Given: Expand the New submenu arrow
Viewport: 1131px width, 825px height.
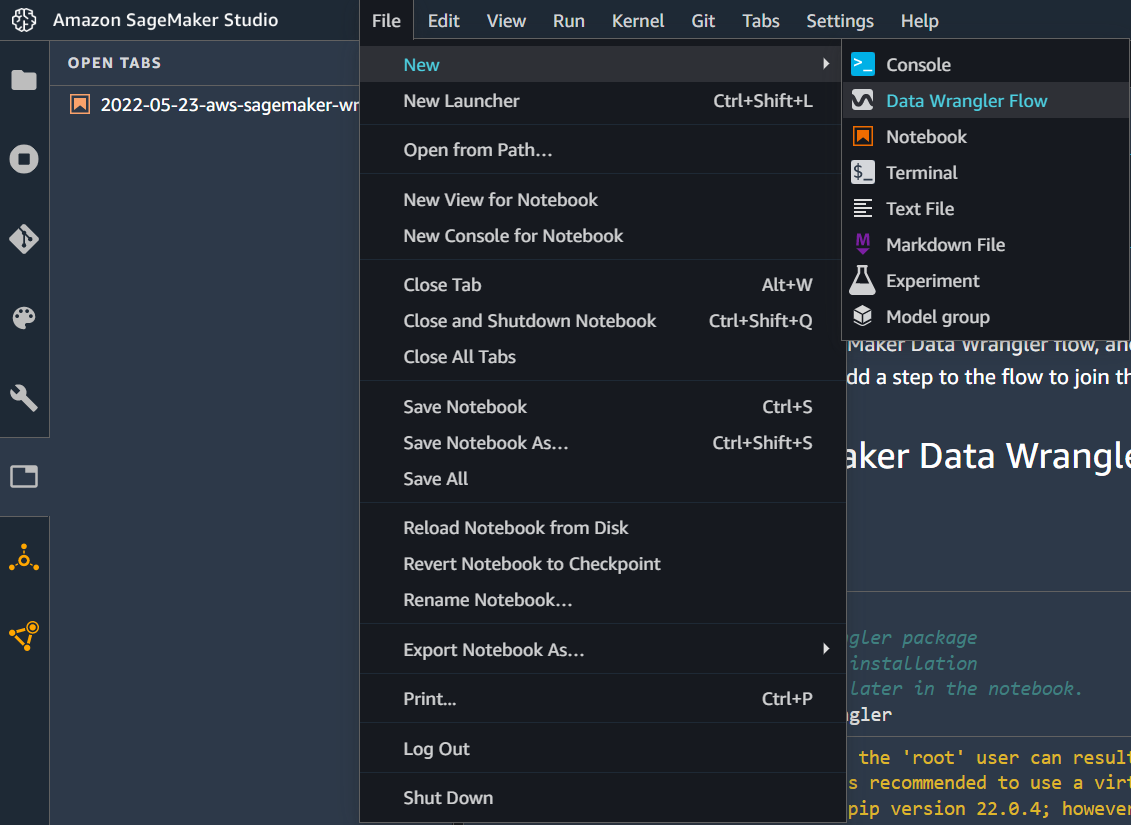Looking at the screenshot, I should (x=826, y=64).
